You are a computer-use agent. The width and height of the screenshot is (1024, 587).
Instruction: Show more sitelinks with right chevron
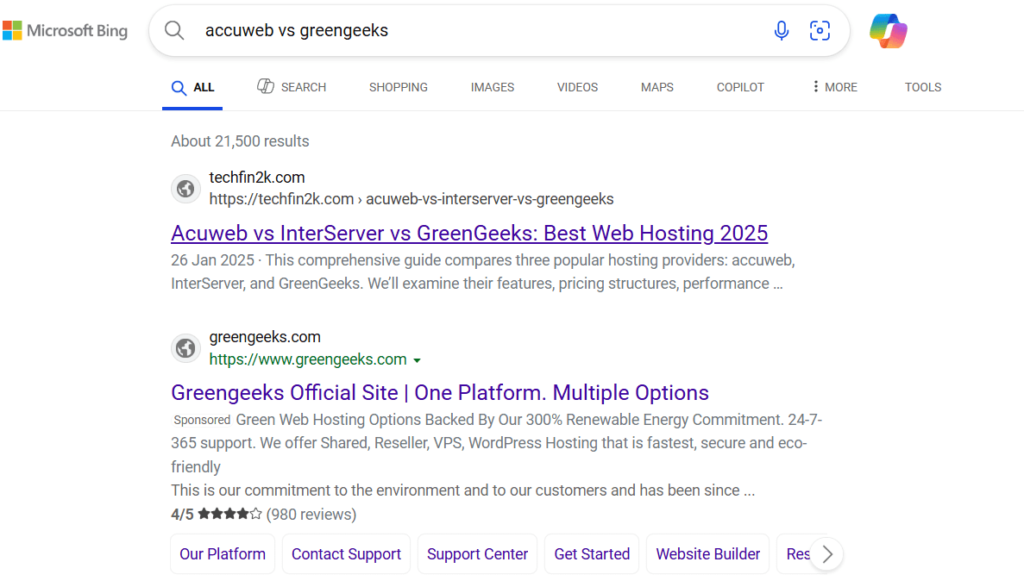coord(827,554)
